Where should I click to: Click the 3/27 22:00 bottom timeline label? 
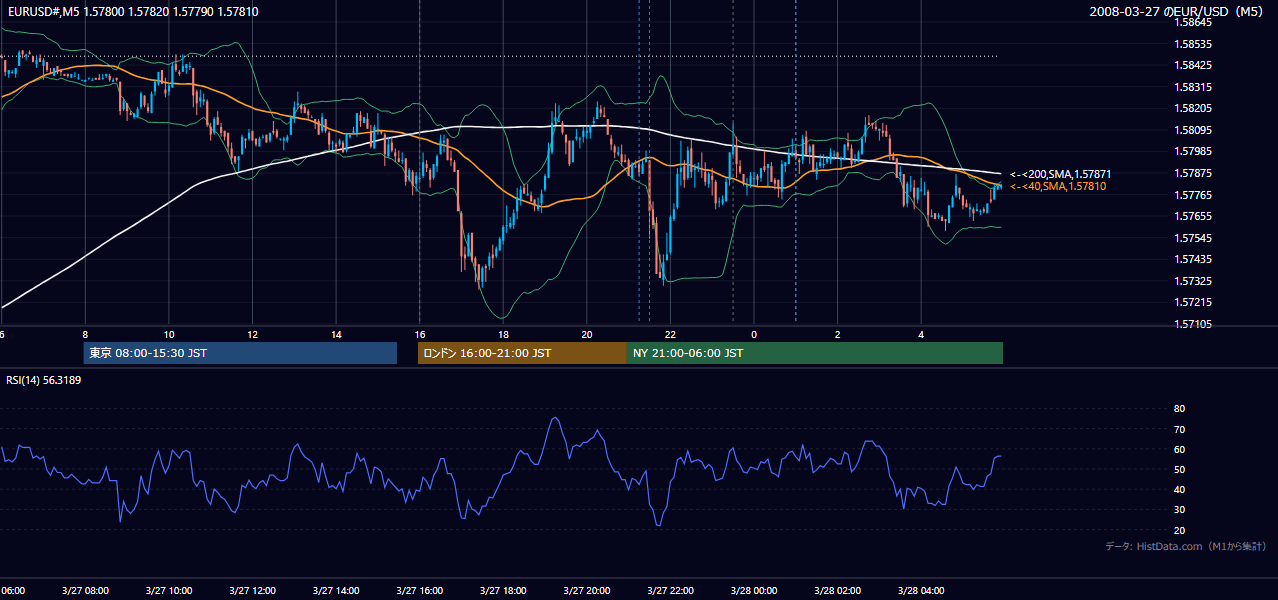tap(671, 590)
